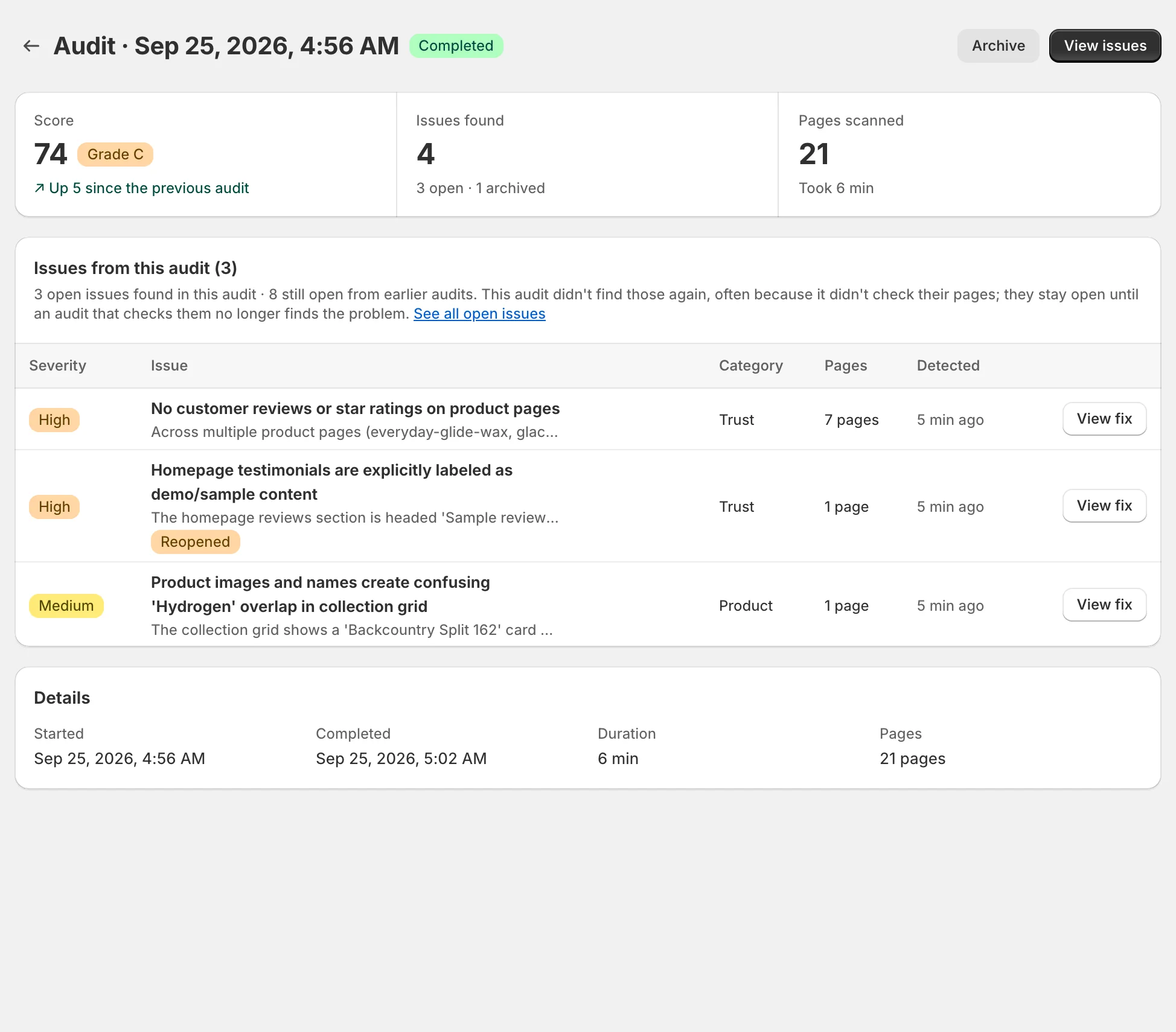Open 'No customer reviews or star ratings' issue
The width and height of the screenshot is (1176, 1032).
tap(355, 409)
